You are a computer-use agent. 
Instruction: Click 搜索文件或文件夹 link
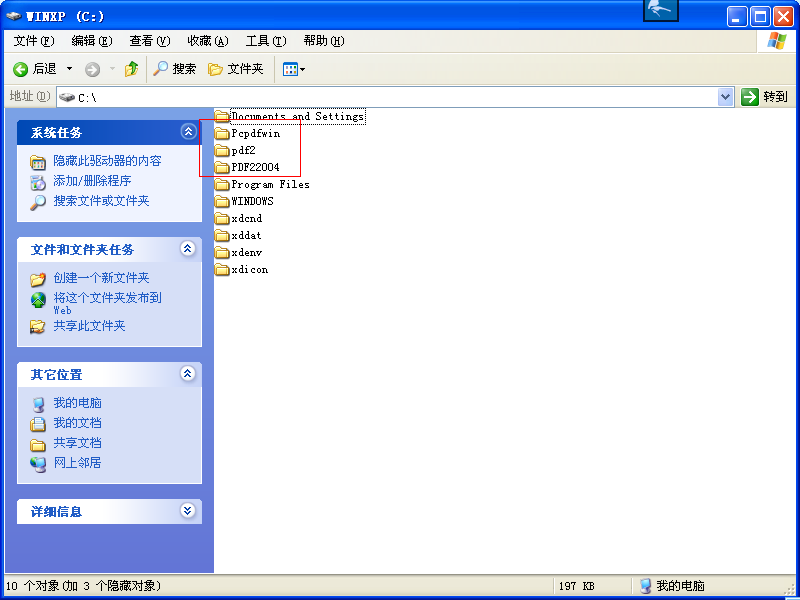pyautogui.click(x=101, y=201)
